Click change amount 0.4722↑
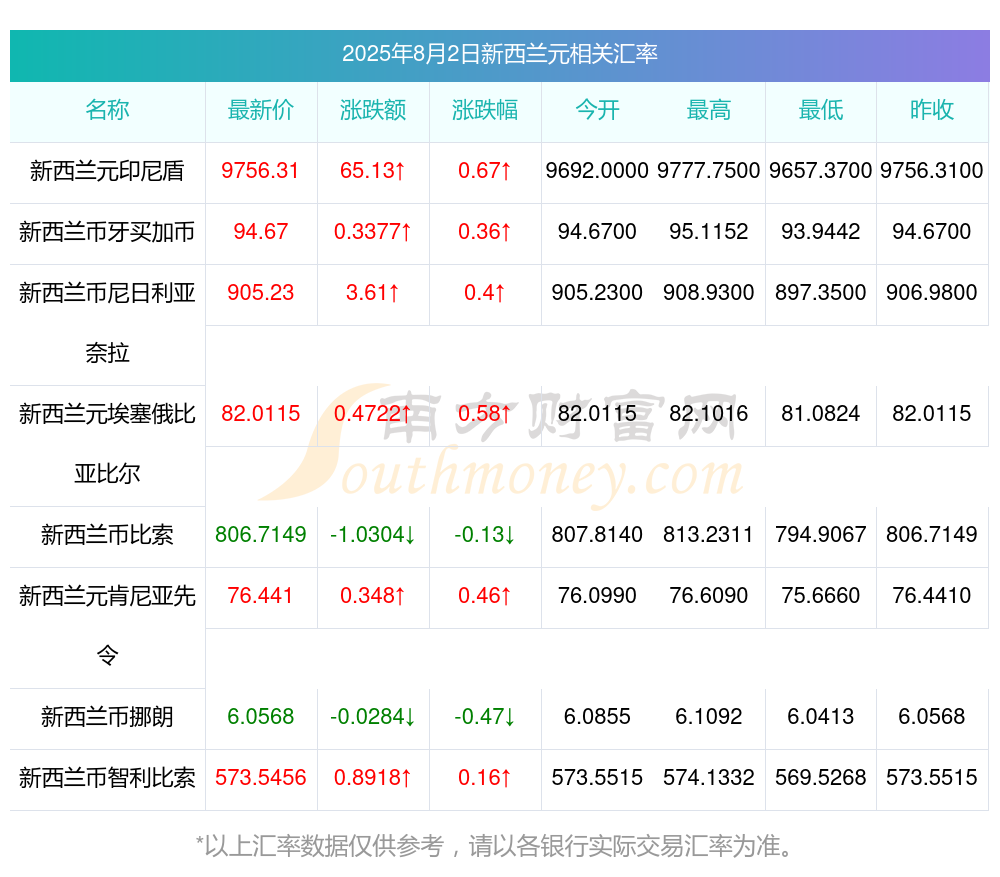The image size is (1000, 877). coord(372,413)
